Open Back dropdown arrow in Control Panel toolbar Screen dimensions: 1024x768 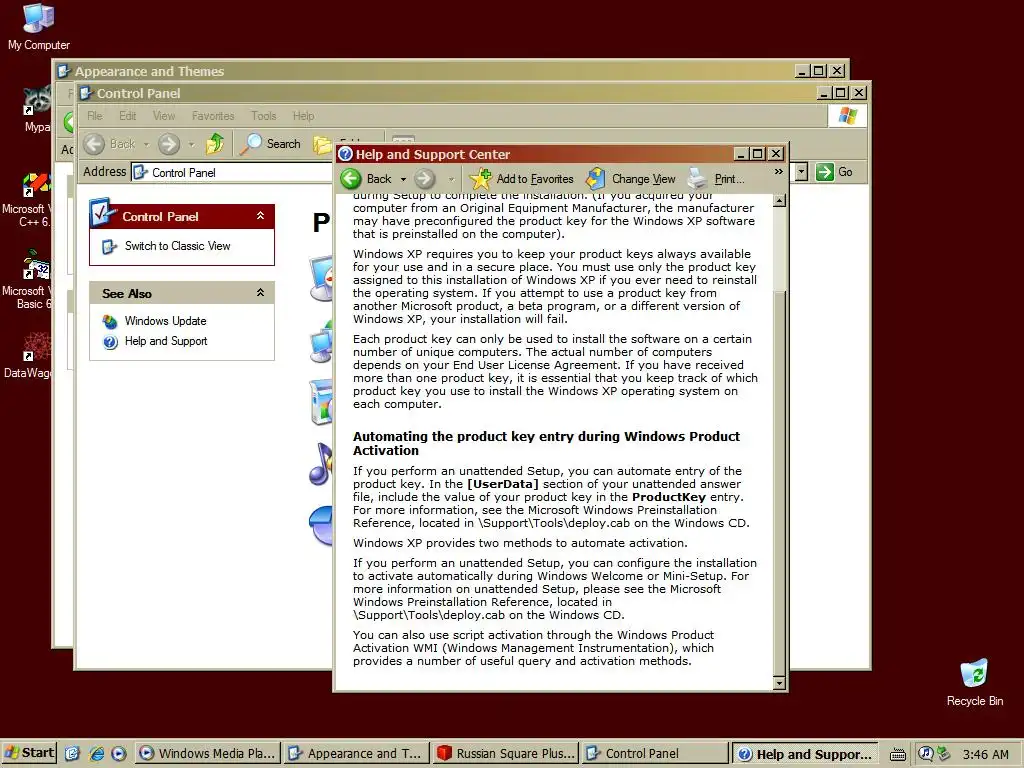click(x=146, y=144)
